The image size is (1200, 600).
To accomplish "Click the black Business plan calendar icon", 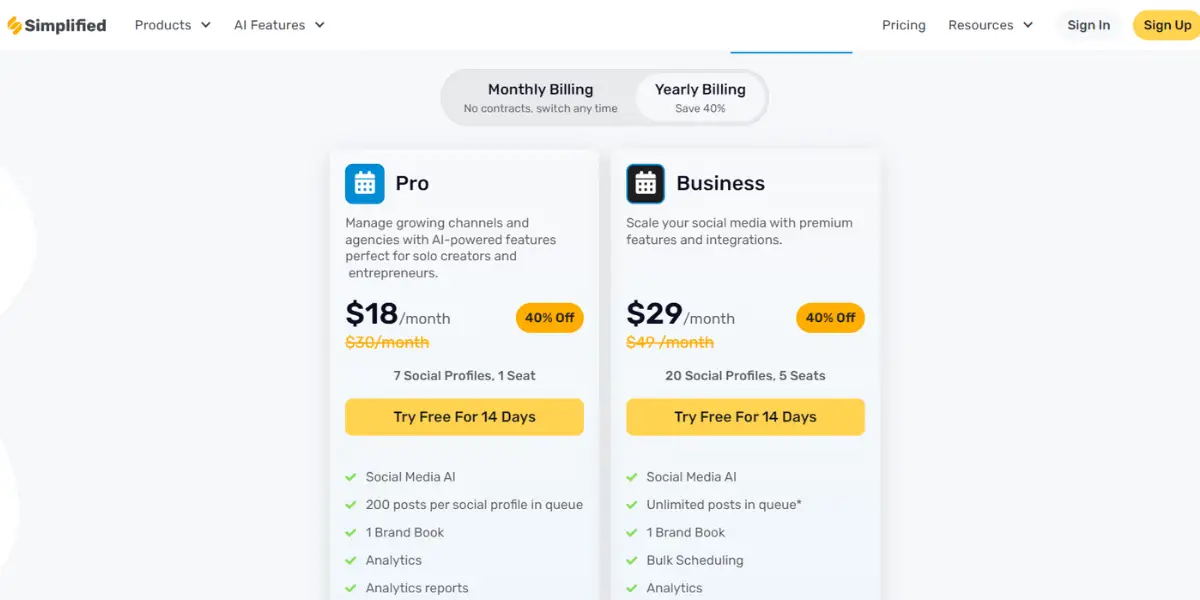I will point(646,184).
